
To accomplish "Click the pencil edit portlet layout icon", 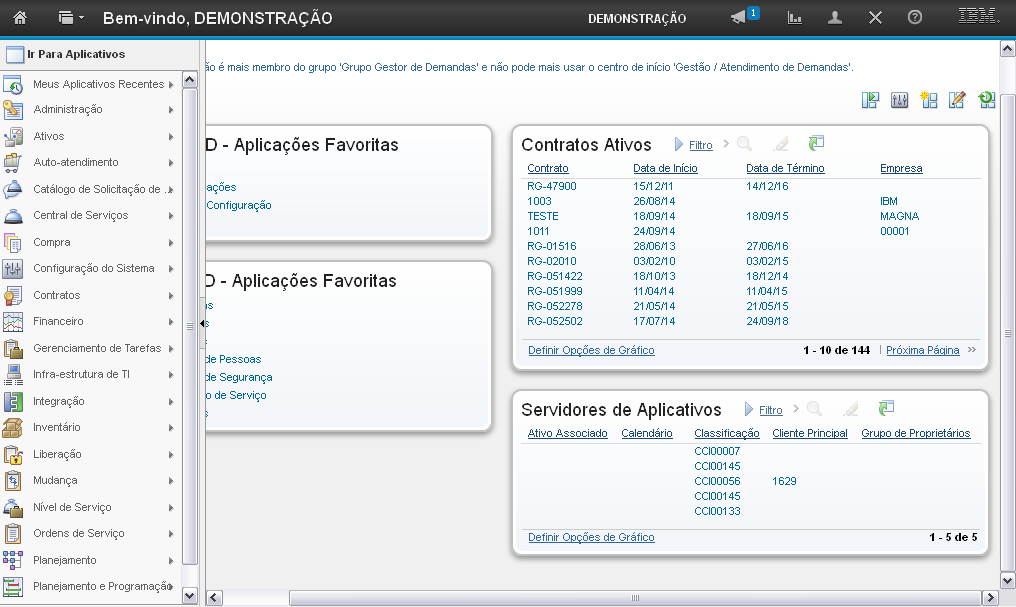I will click(x=957, y=99).
